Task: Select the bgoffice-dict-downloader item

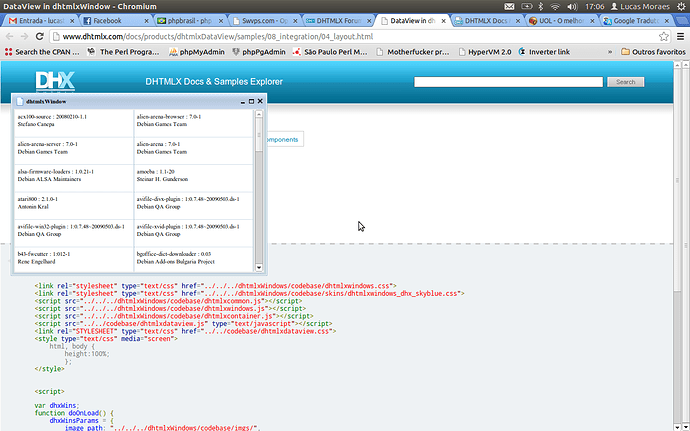Action: [193, 260]
